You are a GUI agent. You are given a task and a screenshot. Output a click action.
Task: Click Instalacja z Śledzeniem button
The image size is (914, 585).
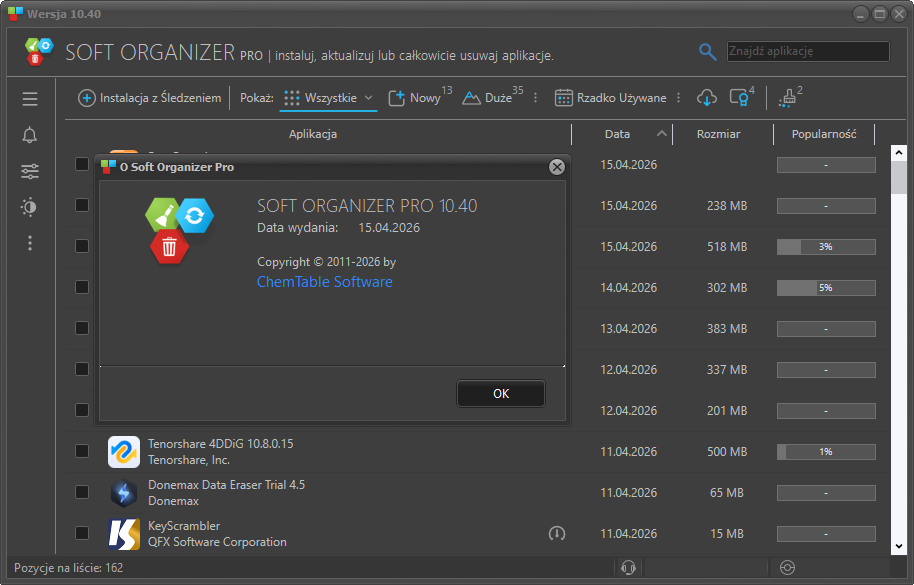pyautogui.click(x=150, y=98)
